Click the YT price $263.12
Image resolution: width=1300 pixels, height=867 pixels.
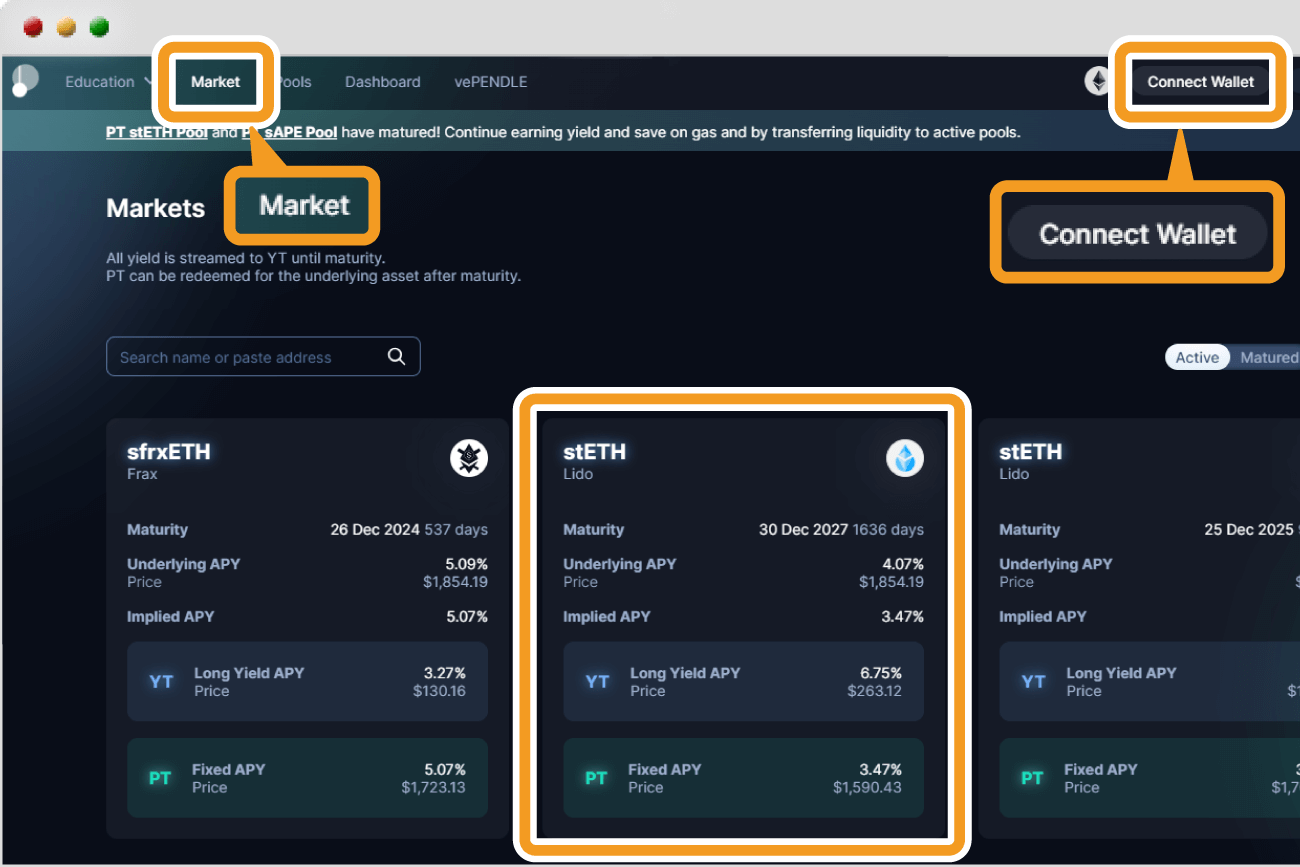tap(875, 691)
